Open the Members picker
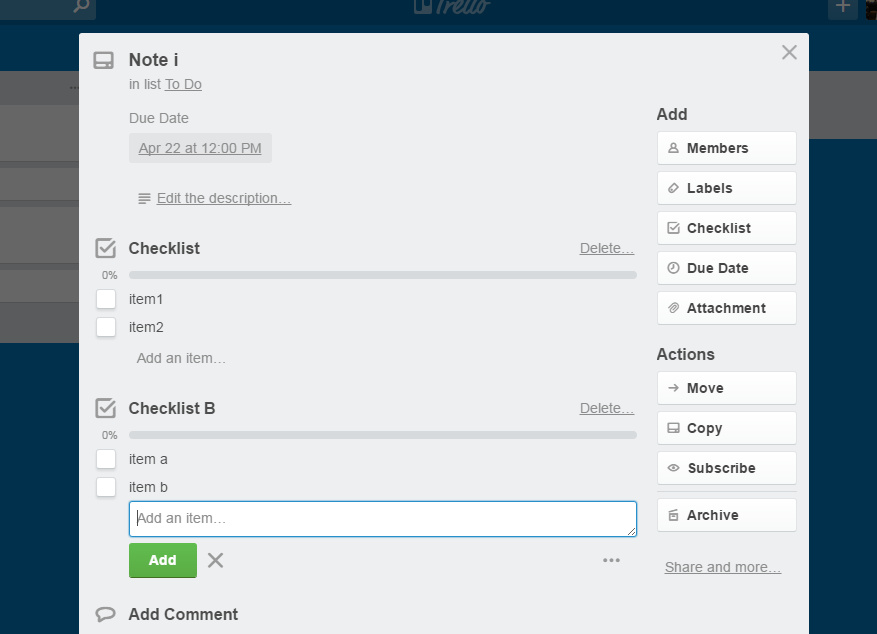877x634 pixels. pyautogui.click(x=726, y=148)
